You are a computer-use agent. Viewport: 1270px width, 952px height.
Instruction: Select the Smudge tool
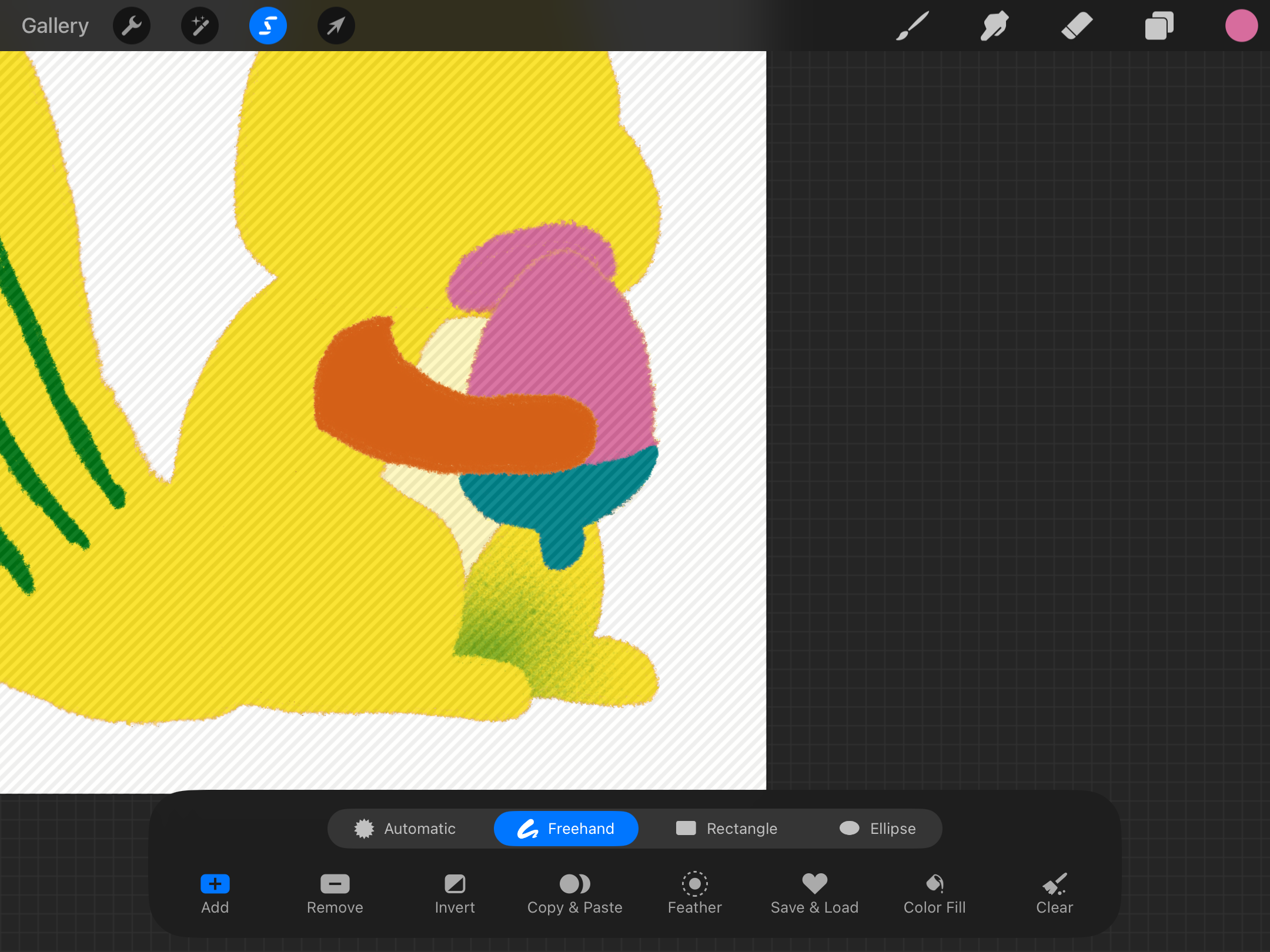point(995,26)
